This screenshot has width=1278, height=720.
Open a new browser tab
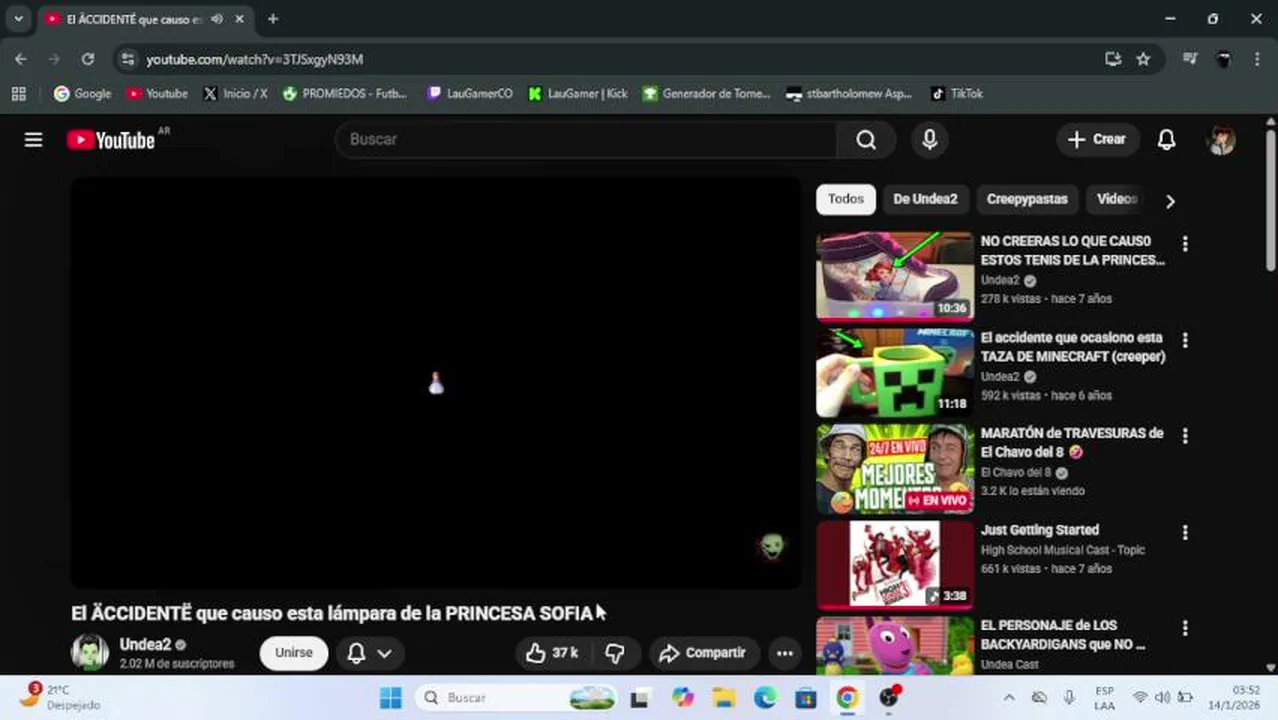coord(273,19)
